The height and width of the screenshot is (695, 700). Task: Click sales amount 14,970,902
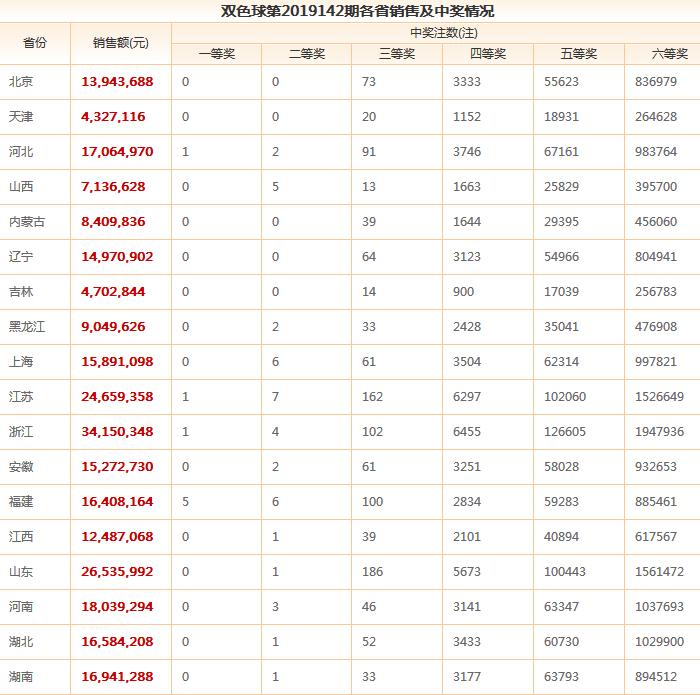coord(117,257)
